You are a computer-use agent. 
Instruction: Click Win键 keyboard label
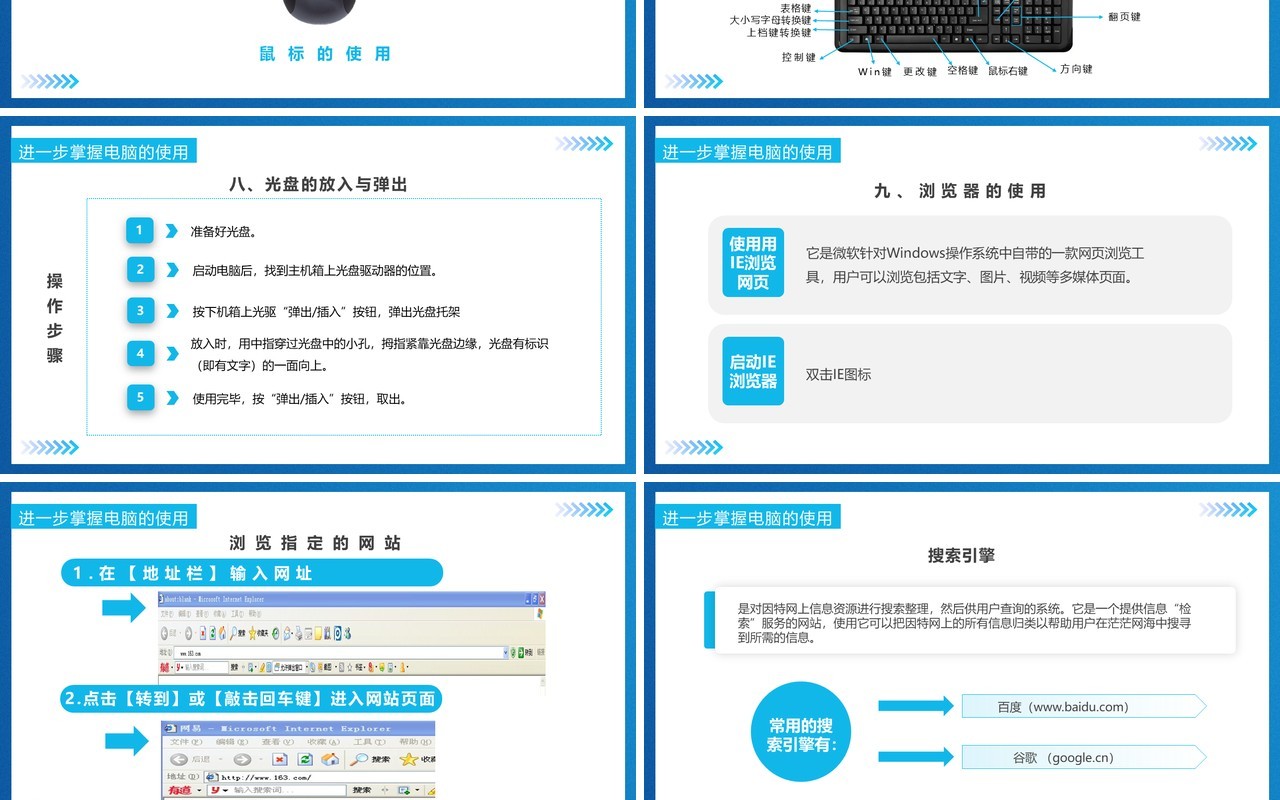click(875, 71)
